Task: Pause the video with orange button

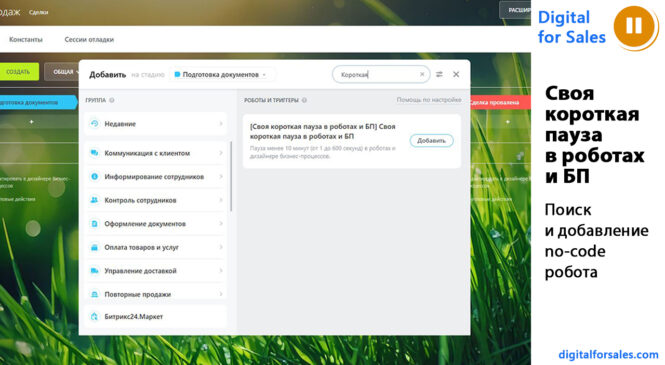Action: [635, 26]
